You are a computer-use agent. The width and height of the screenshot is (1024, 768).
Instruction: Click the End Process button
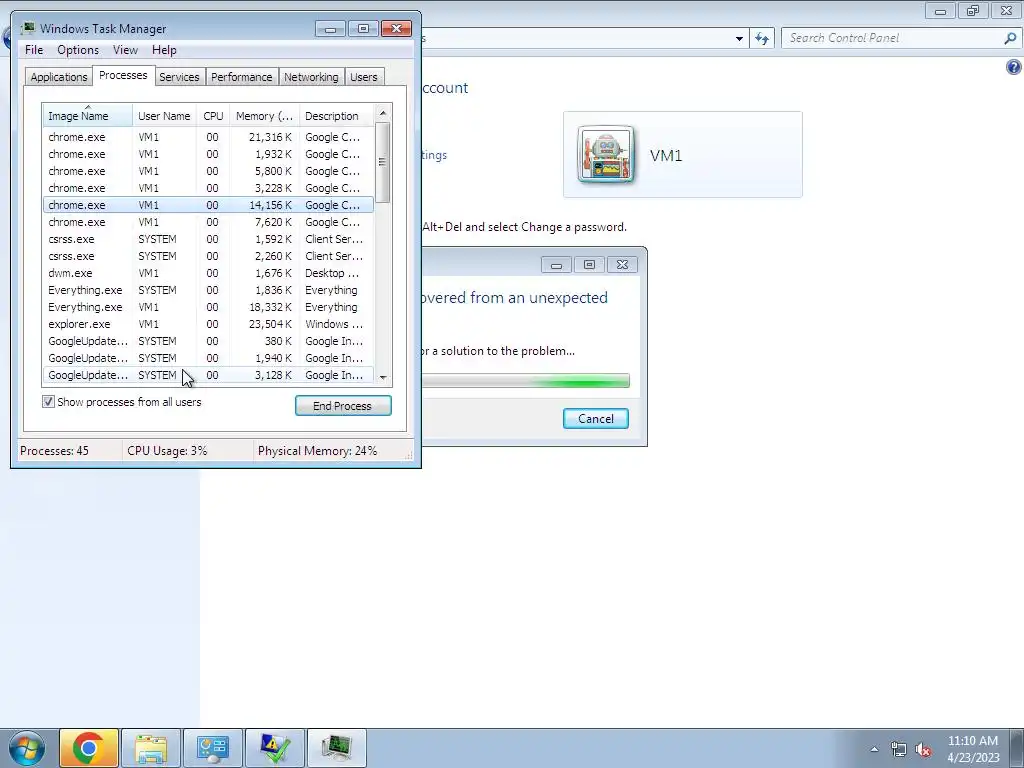click(x=343, y=406)
